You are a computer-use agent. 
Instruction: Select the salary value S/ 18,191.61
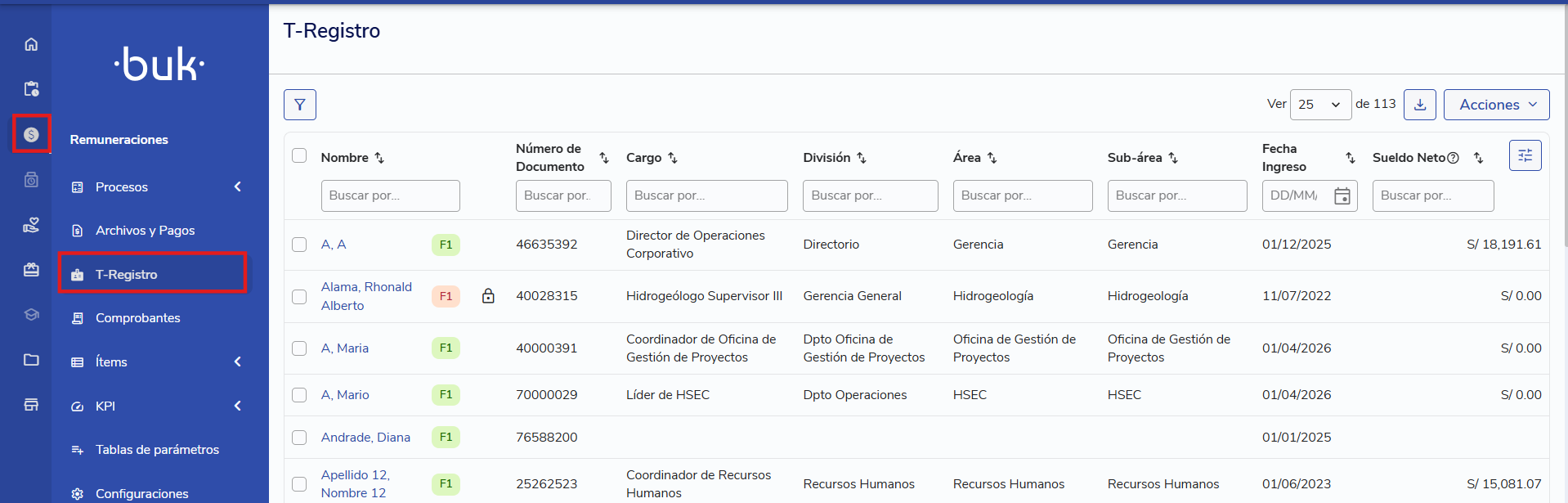[1504, 245]
